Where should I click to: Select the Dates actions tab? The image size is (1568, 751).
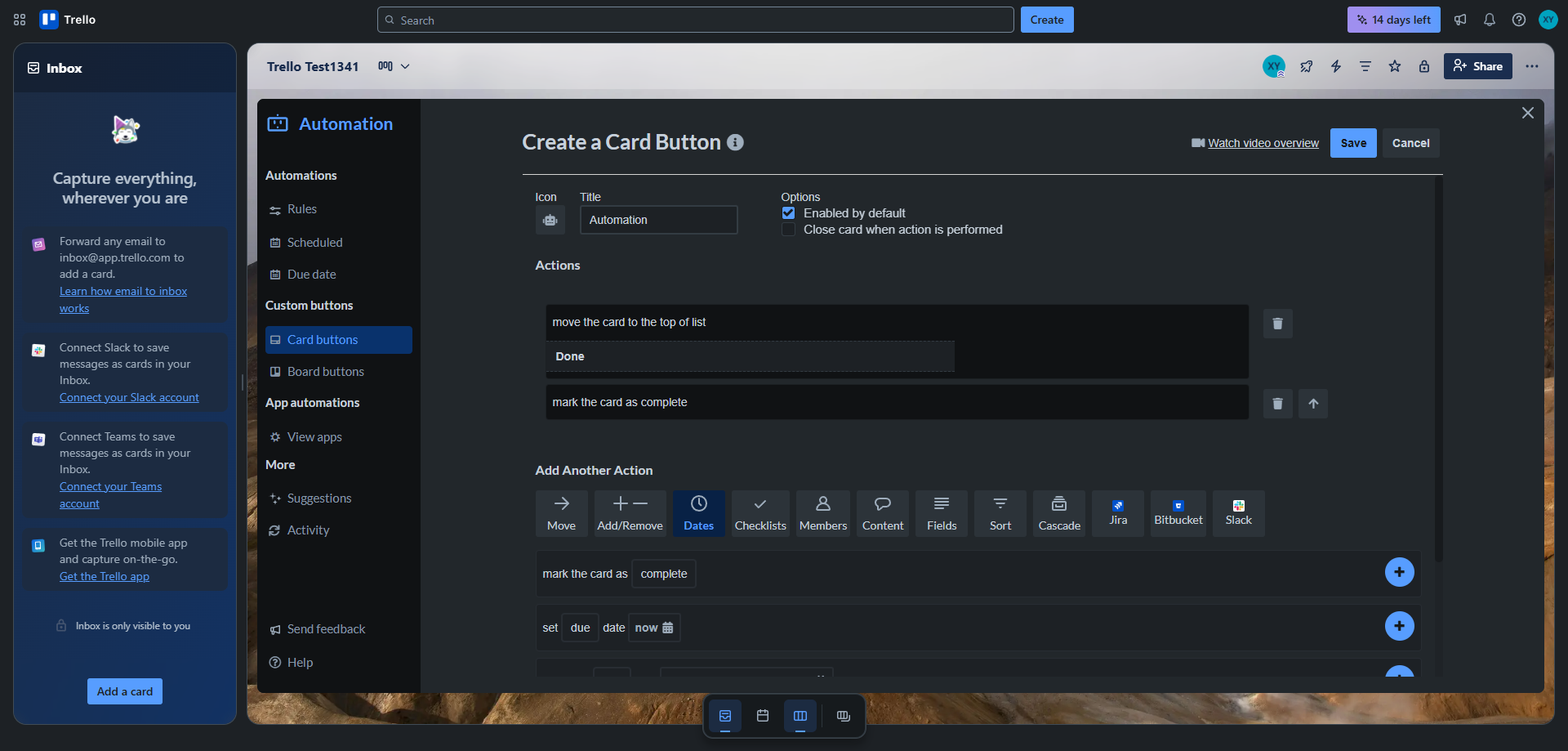click(699, 513)
